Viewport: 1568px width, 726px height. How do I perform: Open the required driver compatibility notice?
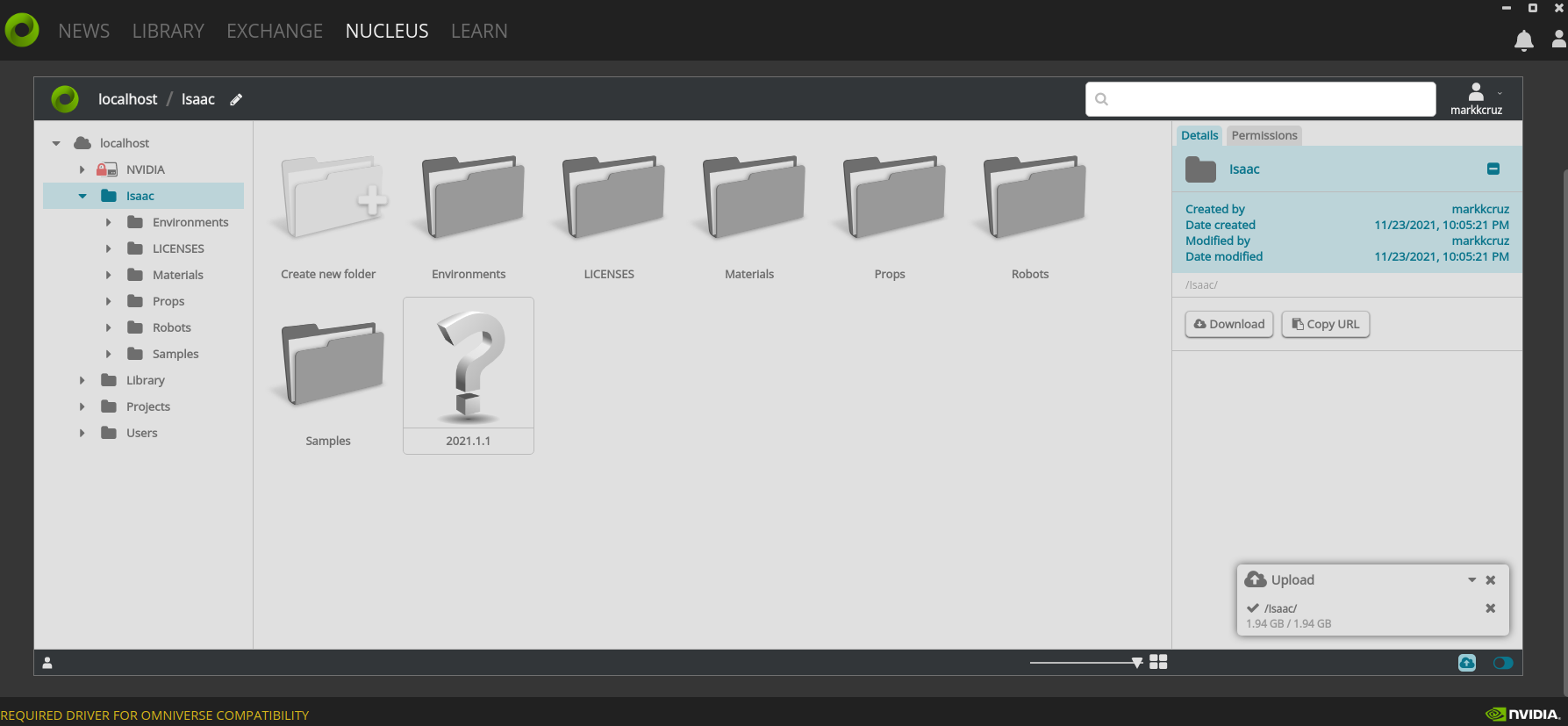(x=154, y=715)
